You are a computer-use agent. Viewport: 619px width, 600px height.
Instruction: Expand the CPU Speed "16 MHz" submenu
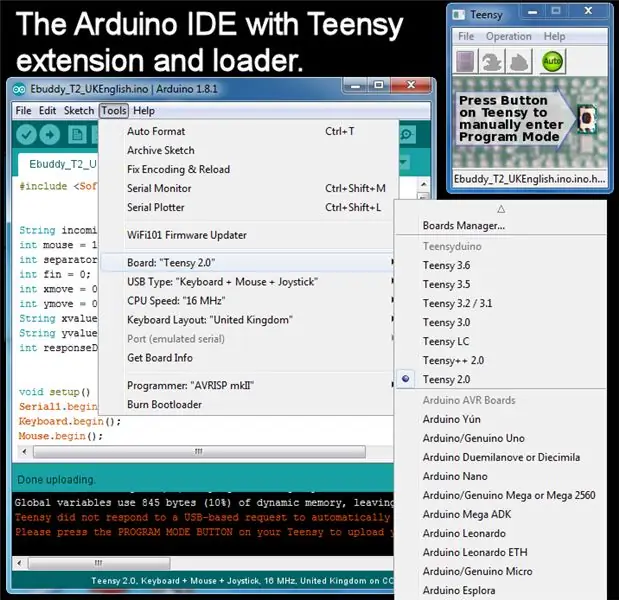coord(247,301)
